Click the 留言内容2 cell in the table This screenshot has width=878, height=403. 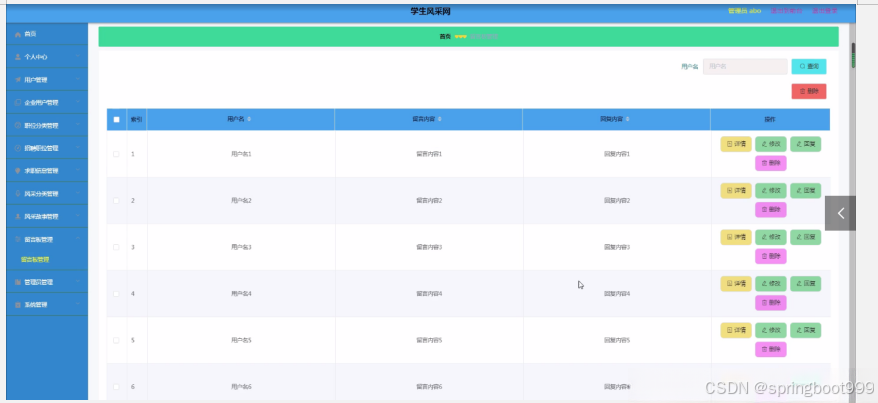[429, 200]
